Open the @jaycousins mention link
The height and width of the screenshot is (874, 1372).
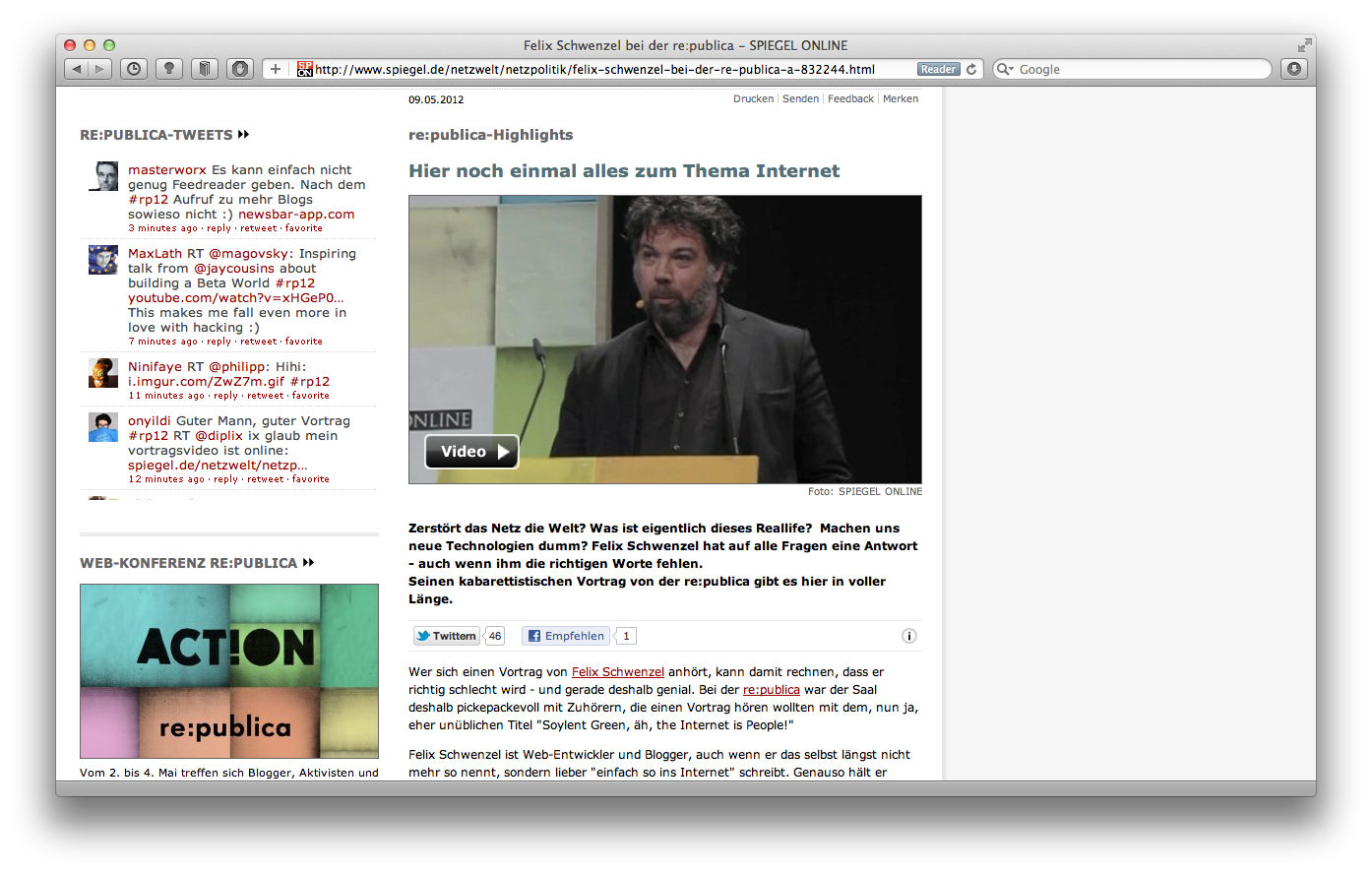(234, 268)
